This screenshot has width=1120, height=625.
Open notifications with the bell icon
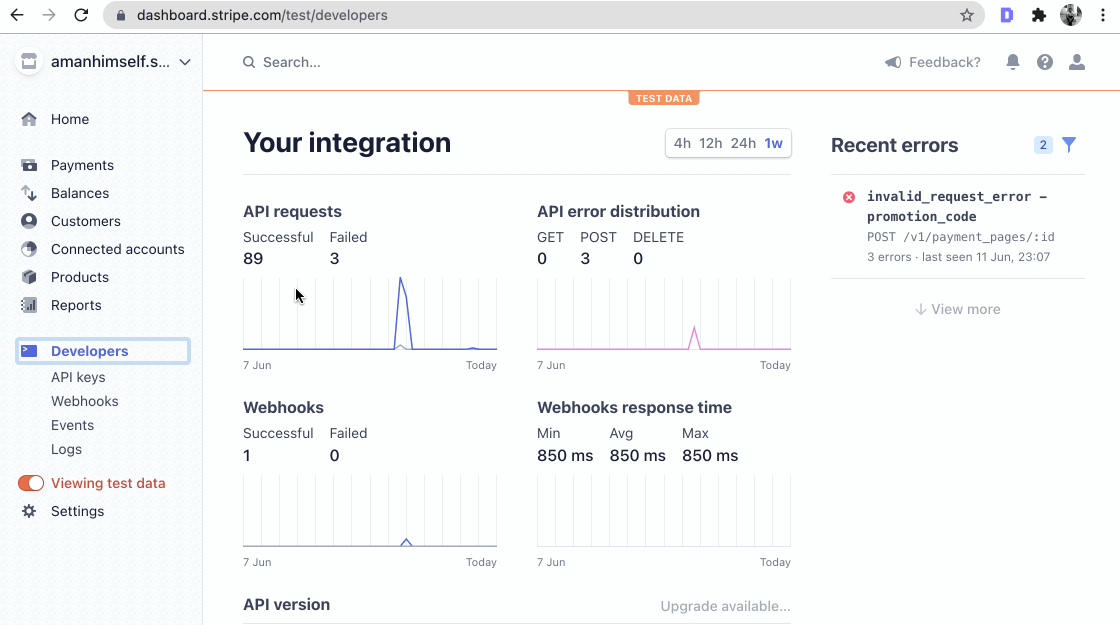pos(1013,62)
